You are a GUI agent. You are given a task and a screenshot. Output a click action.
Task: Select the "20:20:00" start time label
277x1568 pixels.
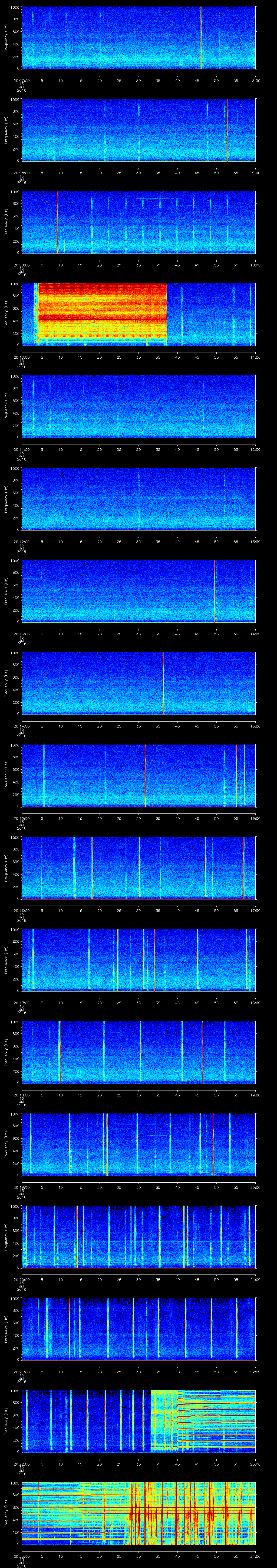[x=21, y=1279]
